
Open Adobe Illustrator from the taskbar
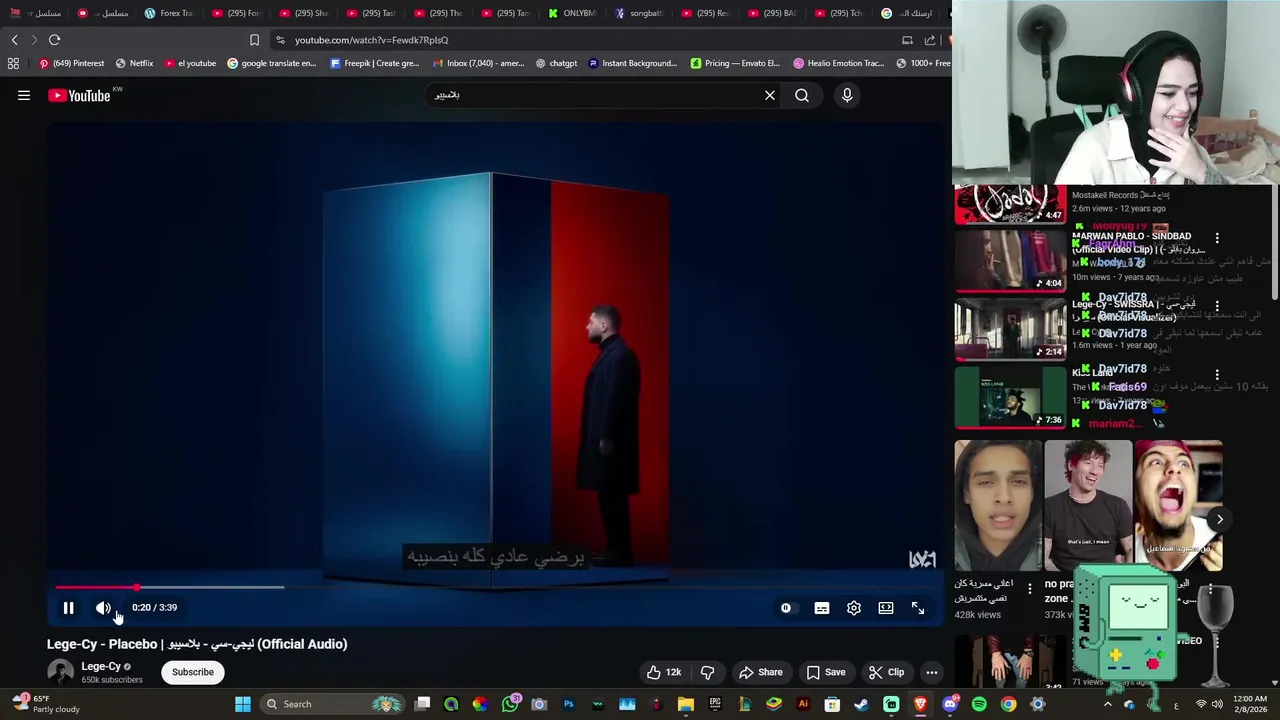coord(803,704)
